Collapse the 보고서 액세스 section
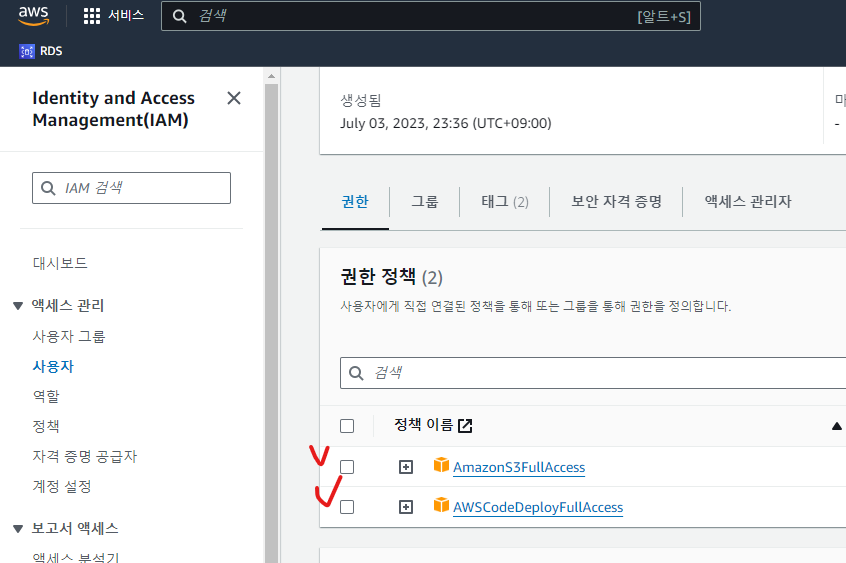 point(18,529)
